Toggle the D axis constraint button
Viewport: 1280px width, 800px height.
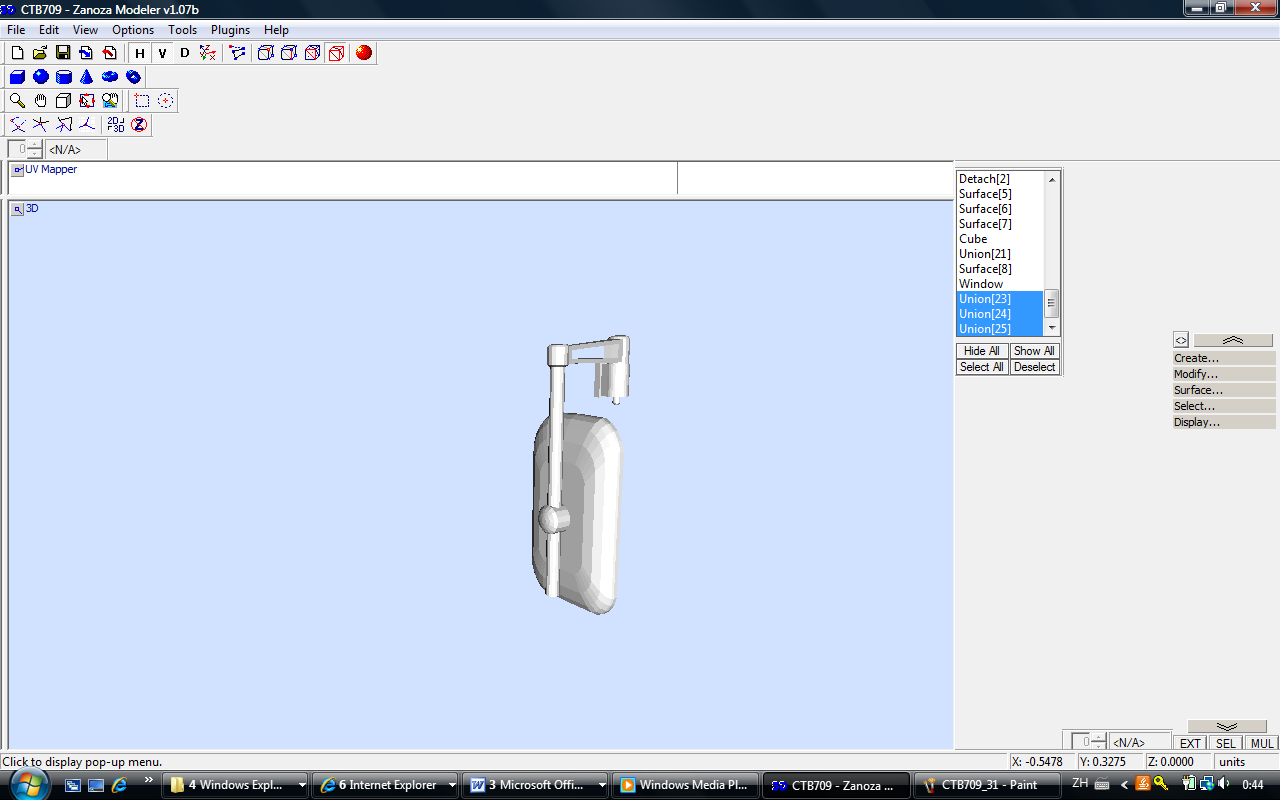[184, 53]
